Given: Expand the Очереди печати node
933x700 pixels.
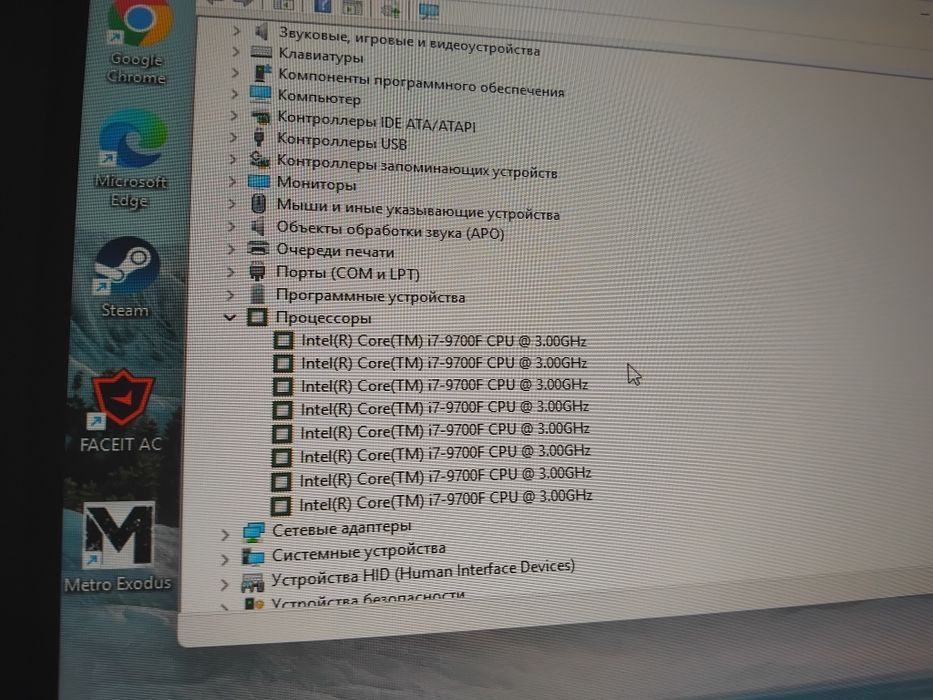Looking at the screenshot, I should 231,249.
